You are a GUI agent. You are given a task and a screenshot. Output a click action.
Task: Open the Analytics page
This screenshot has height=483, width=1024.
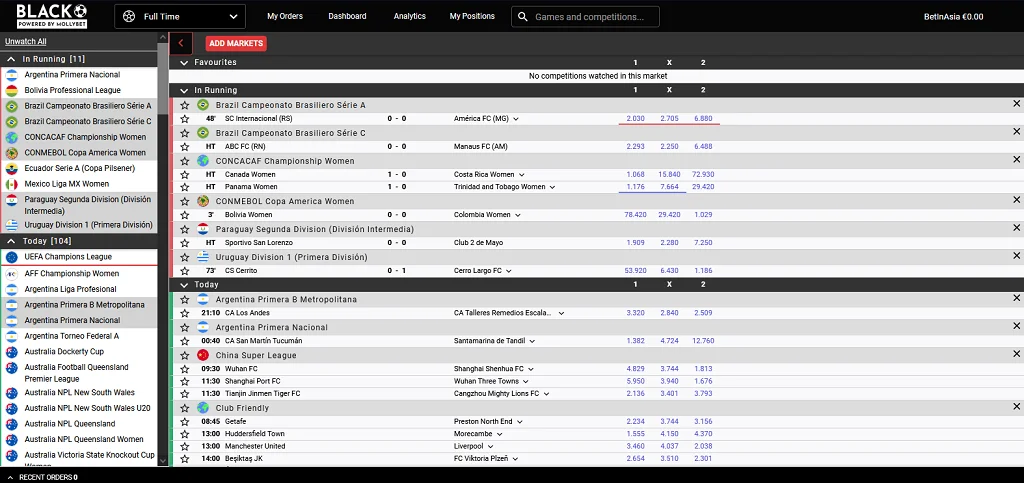[409, 16]
